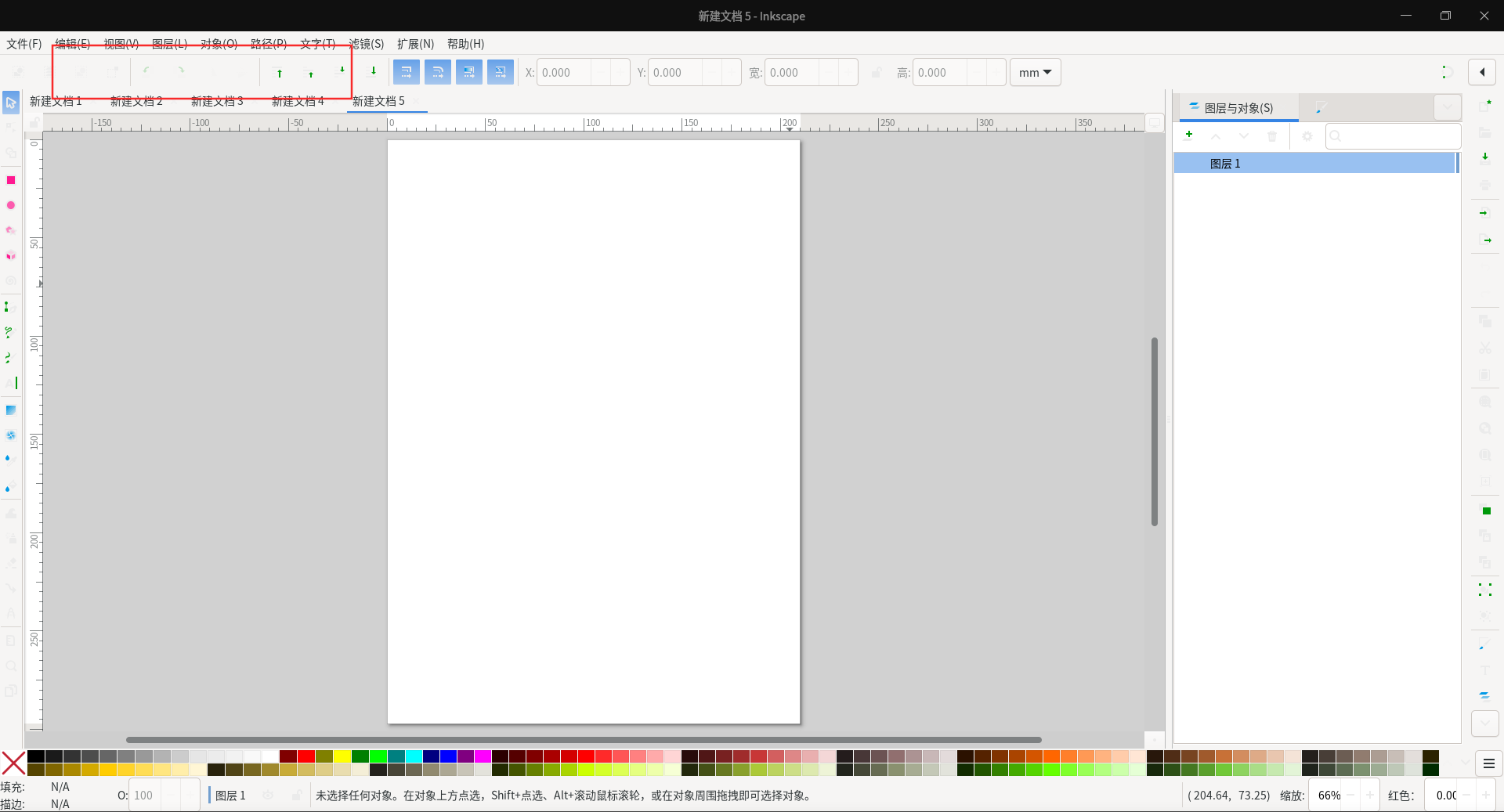Click the X position input field

click(564, 73)
